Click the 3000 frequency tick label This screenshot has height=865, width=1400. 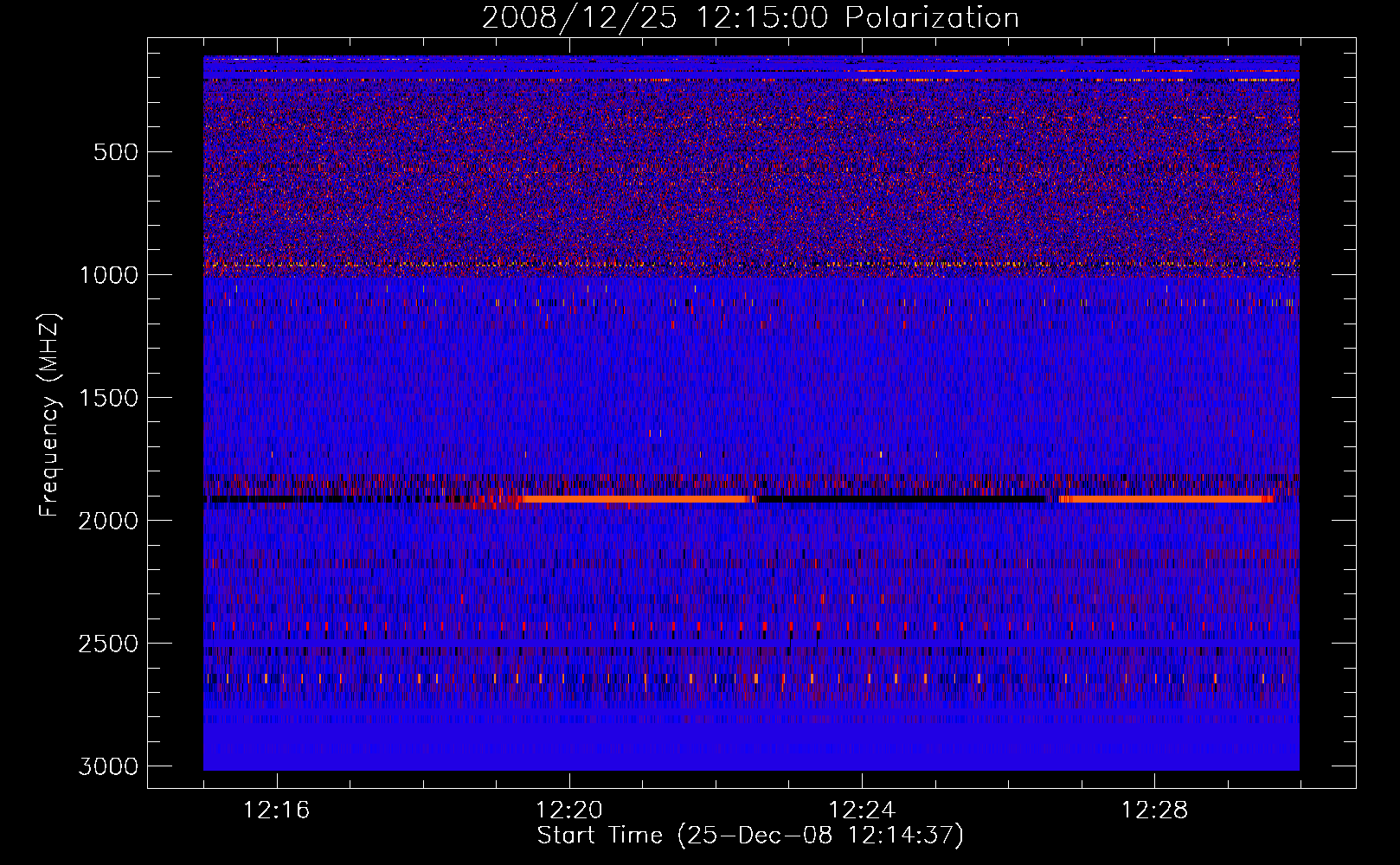[x=108, y=766]
